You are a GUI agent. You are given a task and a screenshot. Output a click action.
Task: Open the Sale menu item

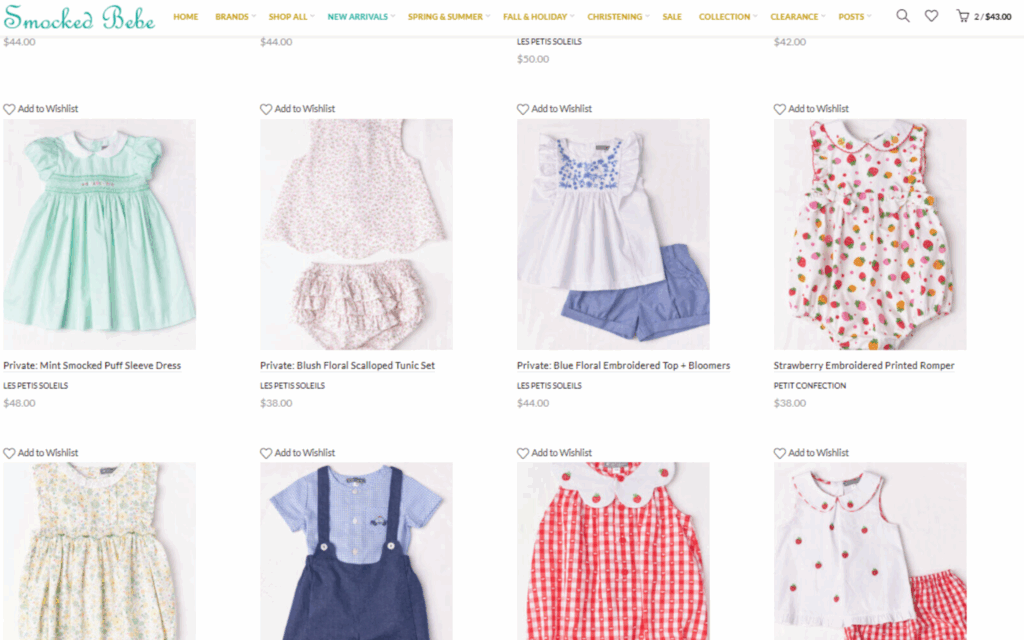pyautogui.click(x=672, y=17)
